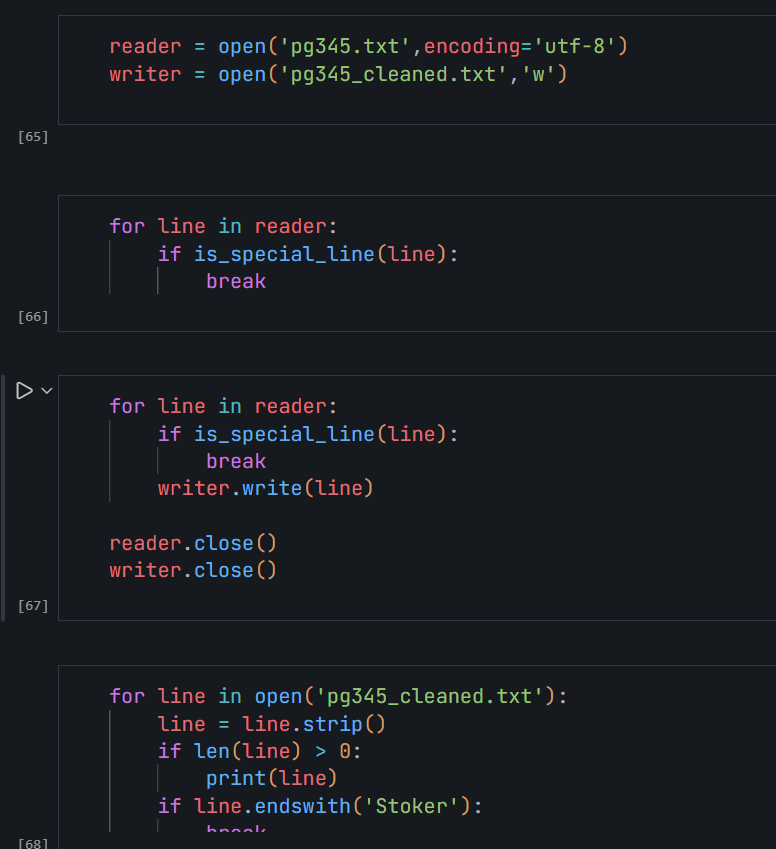Viewport: 776px width, 849px height.
Task: Click the encoding='utf-8' argument
Action: pos(519,47)
